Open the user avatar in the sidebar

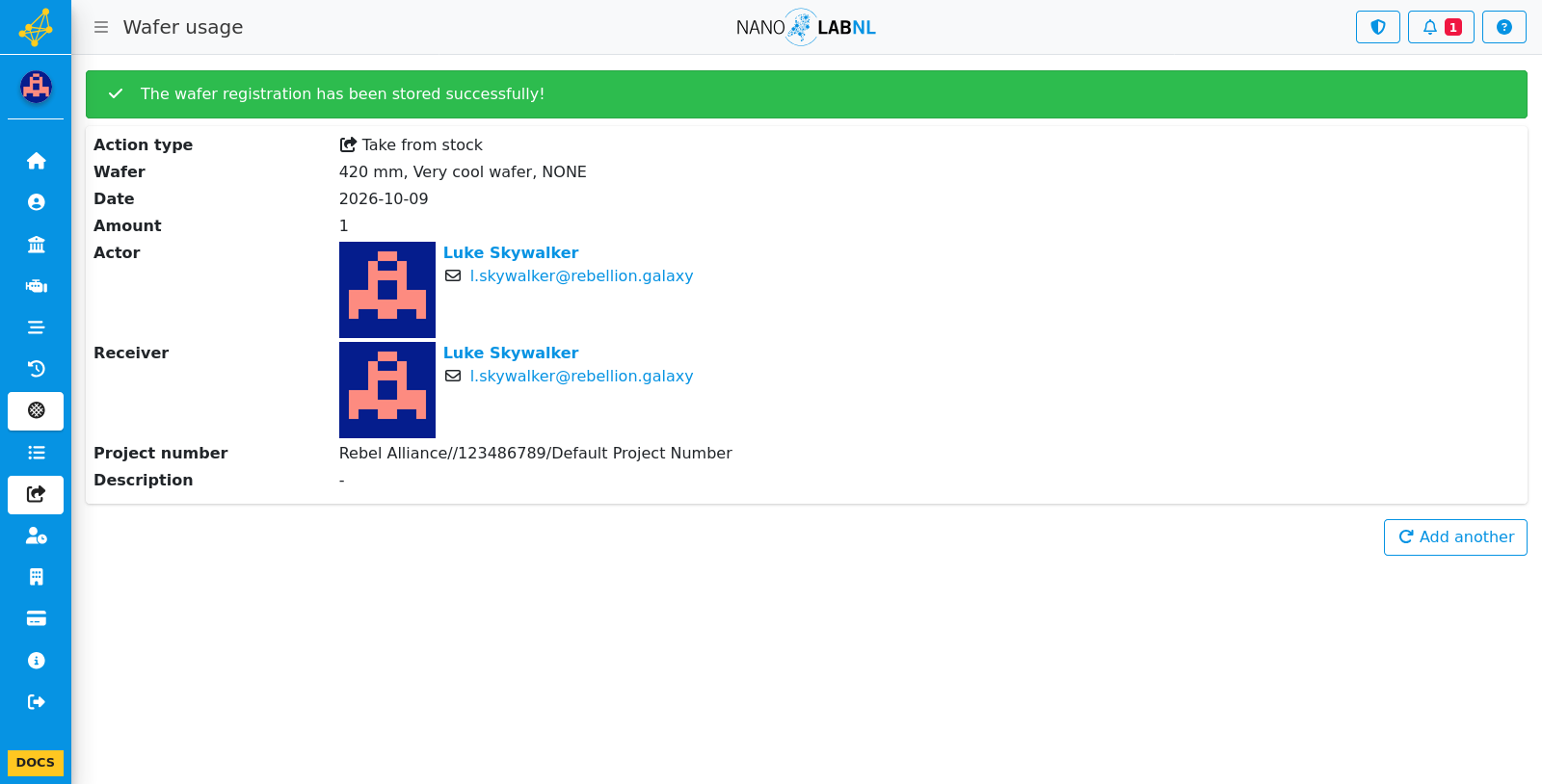click(36, 87)
